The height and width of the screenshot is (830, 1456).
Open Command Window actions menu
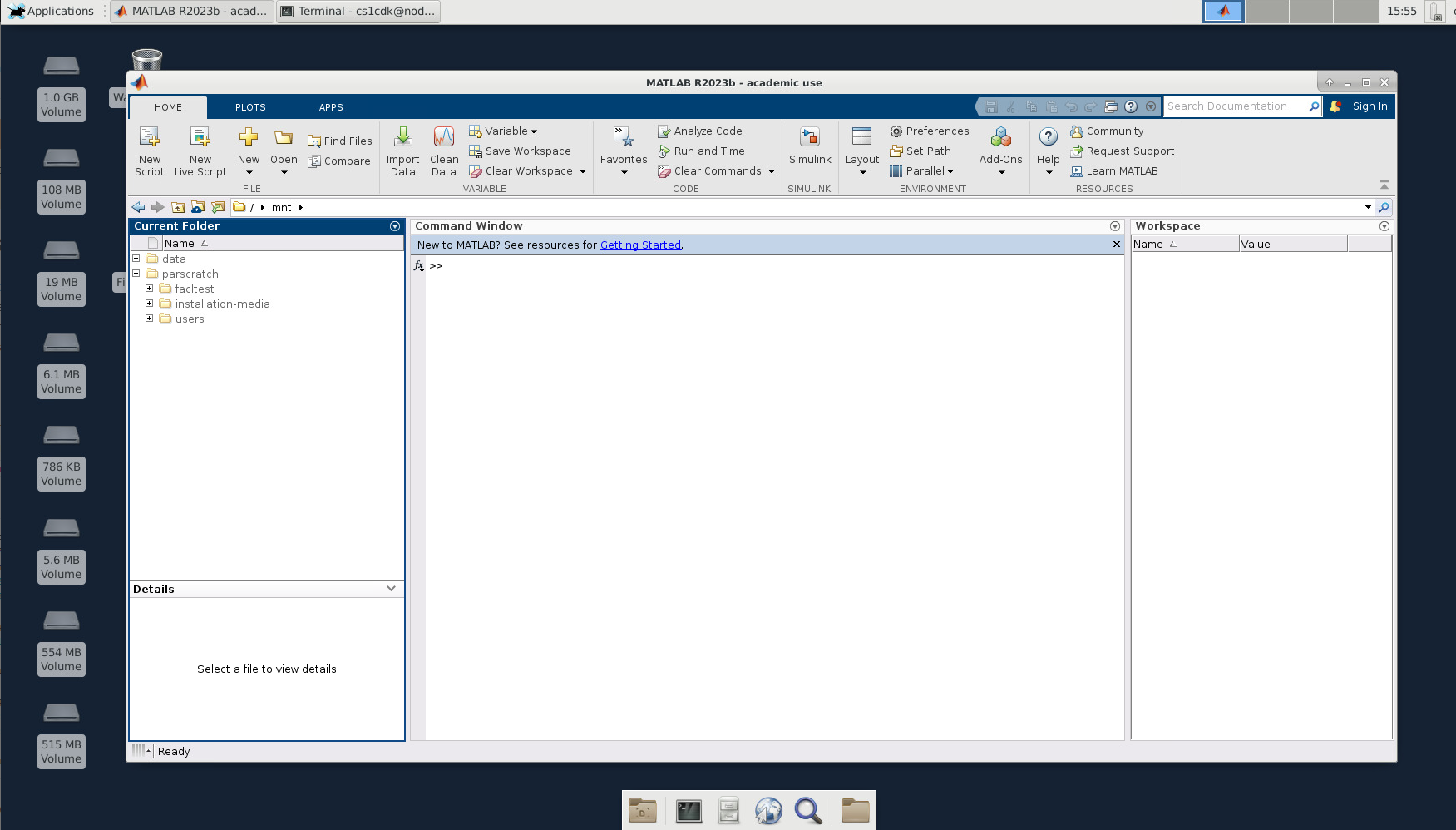pyautogui.click(x=1115, y=226)
